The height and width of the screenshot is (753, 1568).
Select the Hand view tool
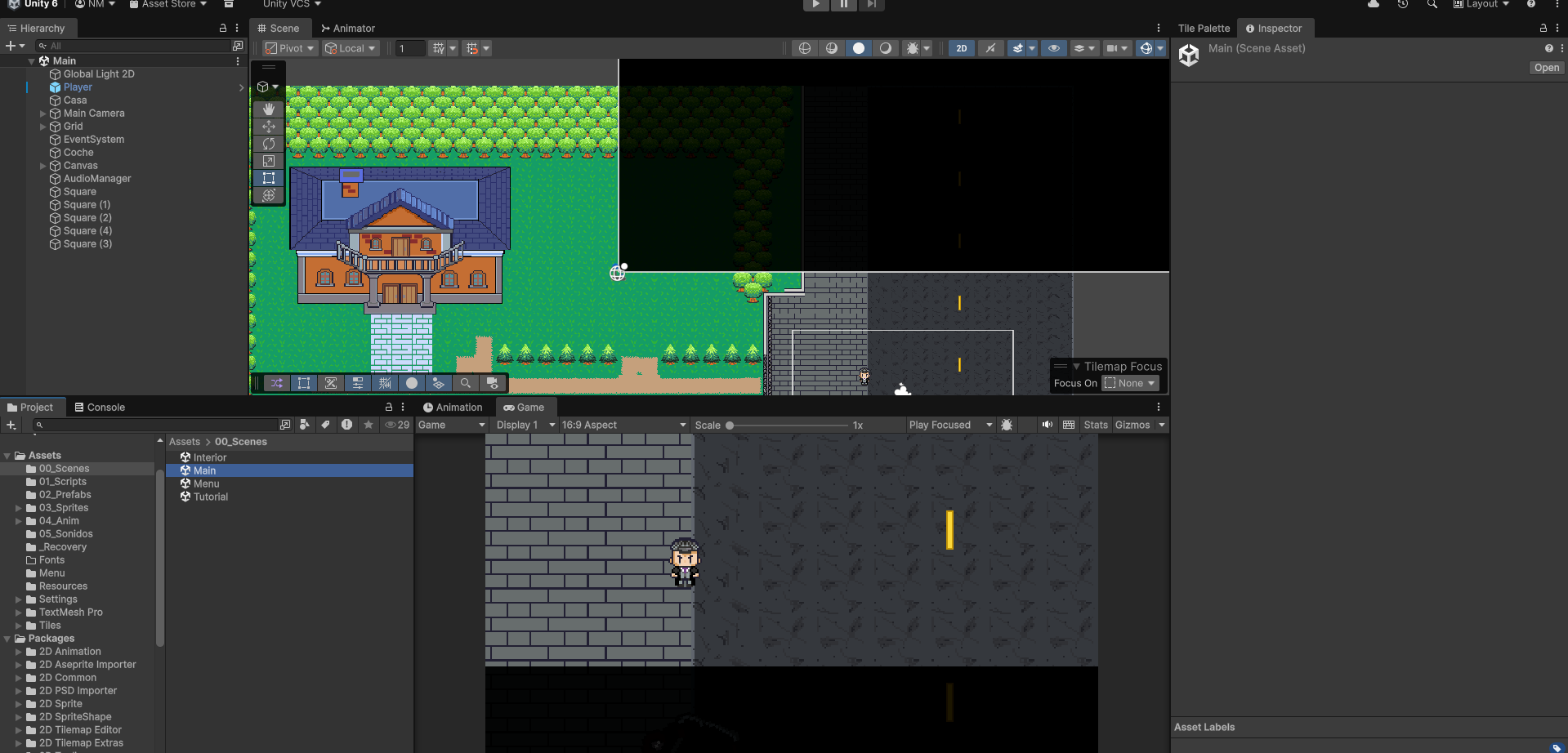268,109
